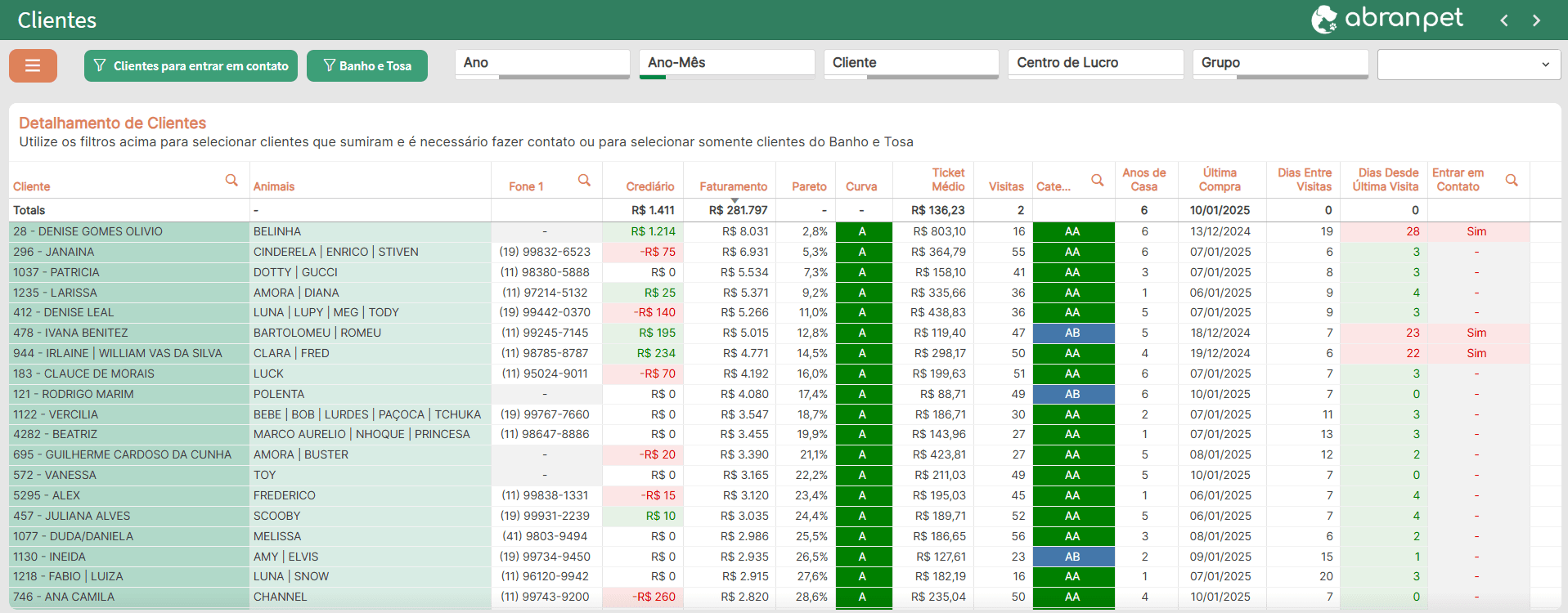Go to next sheet with right arrow
The height and width of the screenshot is (613, 1568).
point(1536,20)
